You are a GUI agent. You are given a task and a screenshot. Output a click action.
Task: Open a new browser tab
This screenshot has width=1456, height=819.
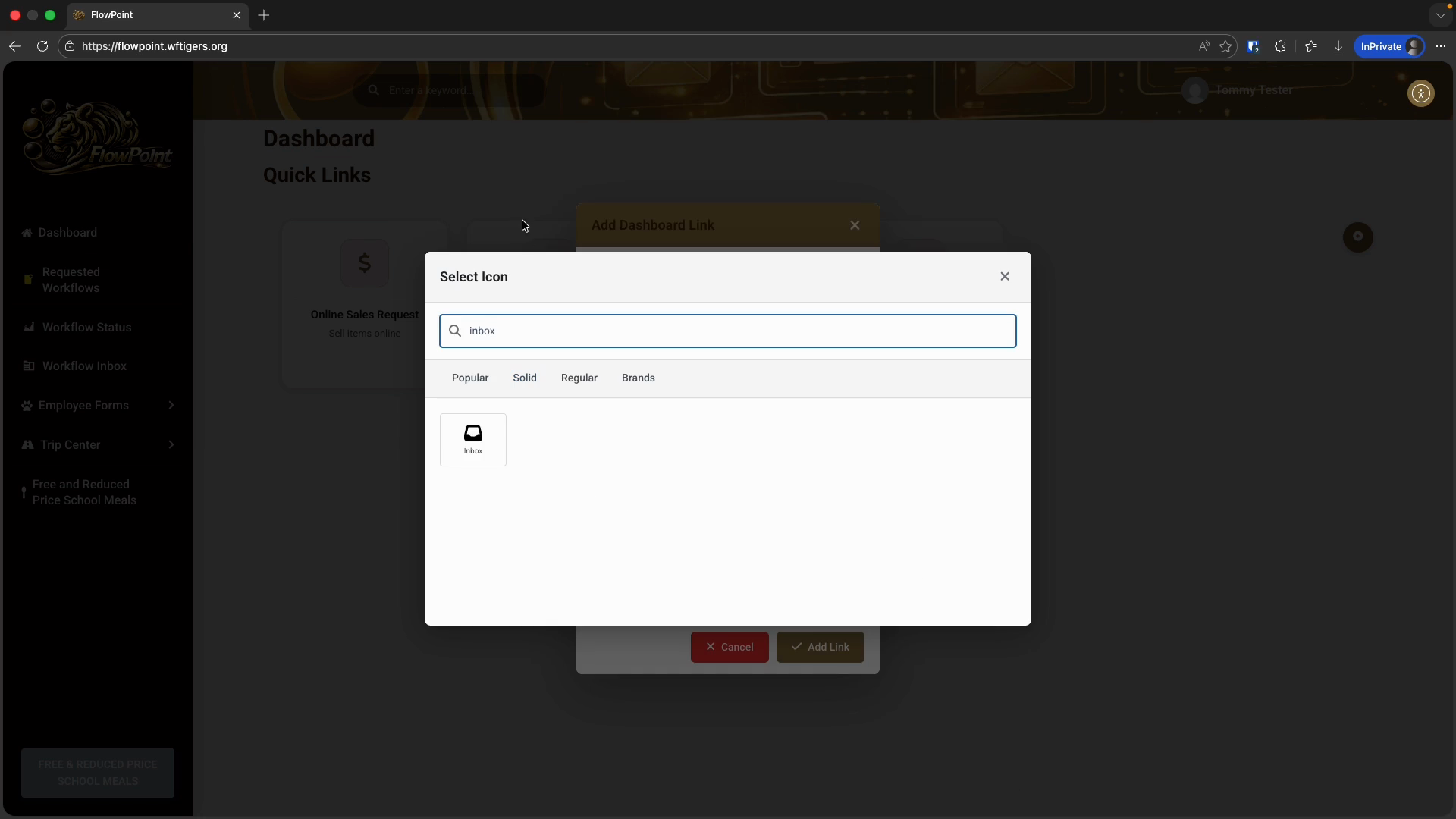[x=264, y=15]
